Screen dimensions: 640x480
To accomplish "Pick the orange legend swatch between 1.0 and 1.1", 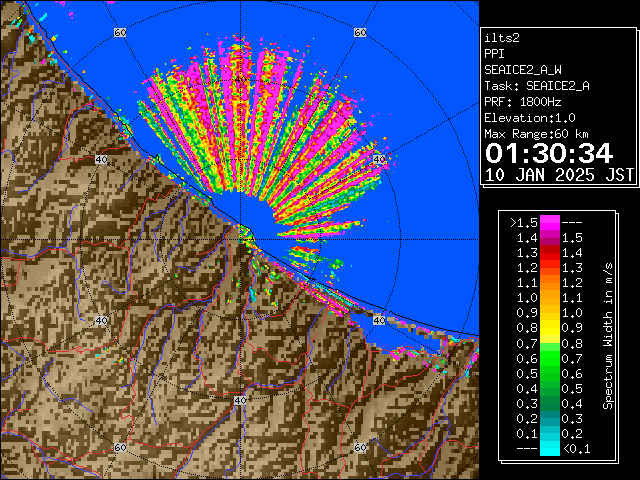I will pyautogui.click(x=550, y=298).
